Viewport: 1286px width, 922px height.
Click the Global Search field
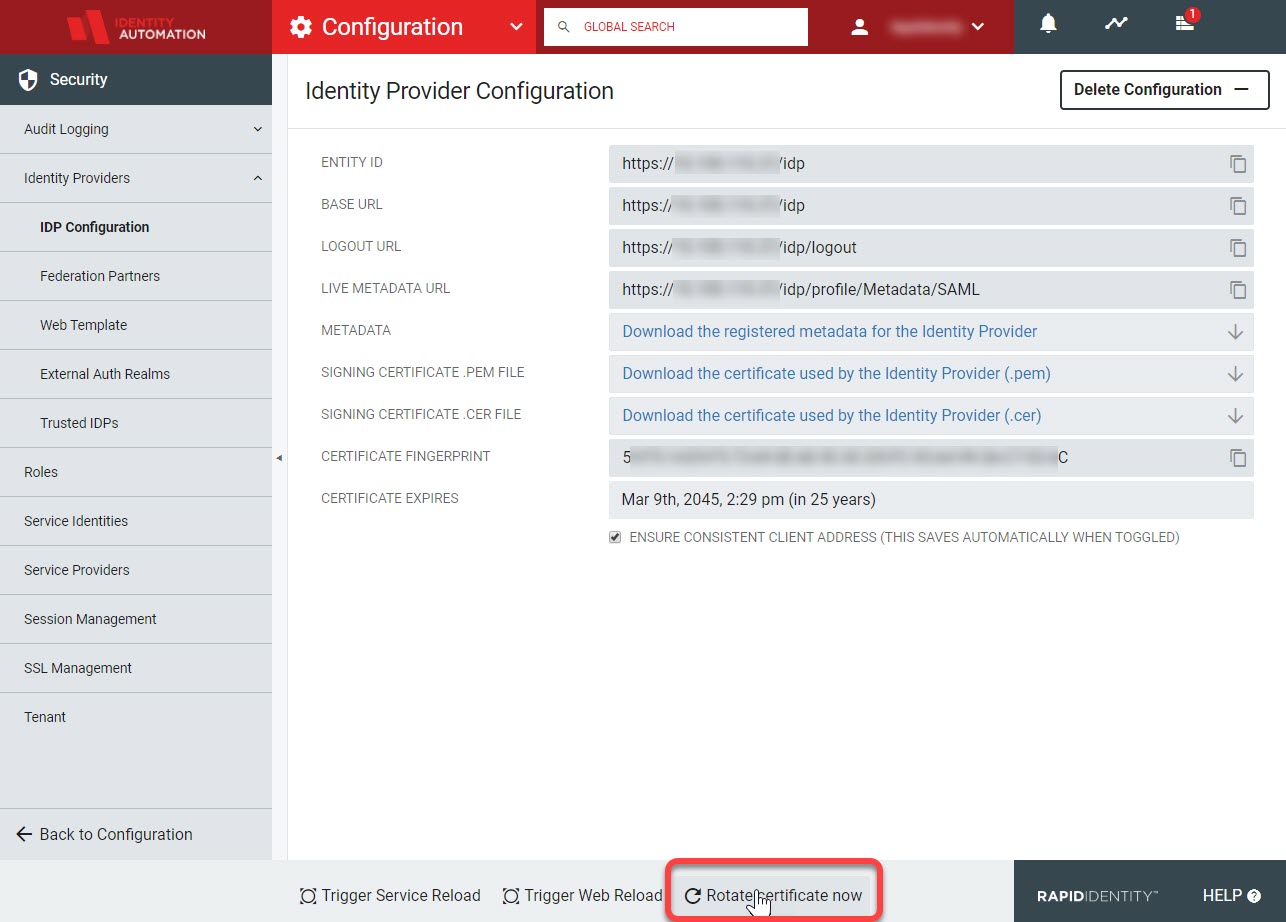point(676,27)
